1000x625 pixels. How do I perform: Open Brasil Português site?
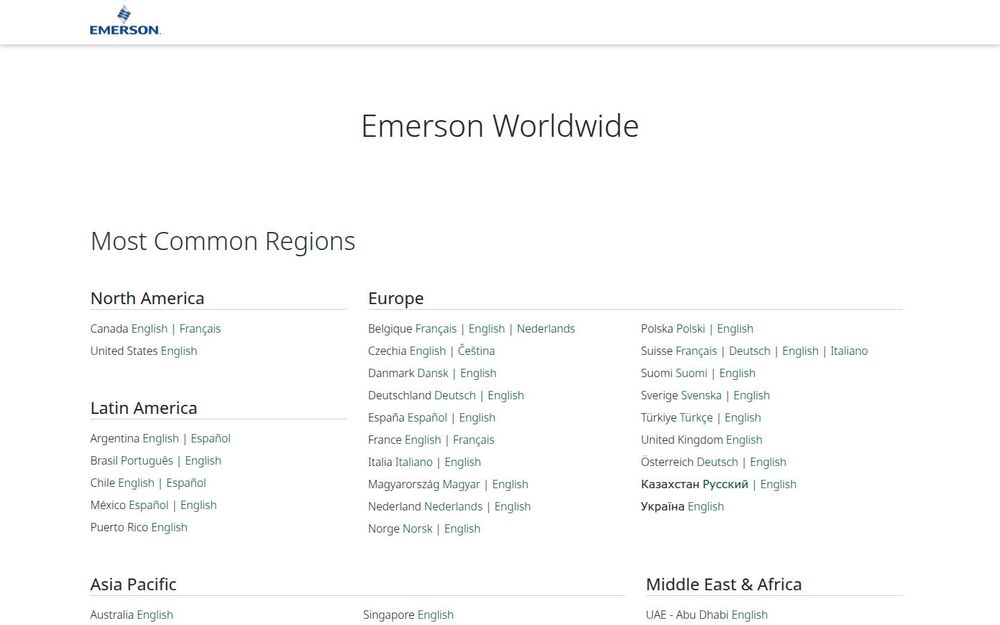click(147, 461)
